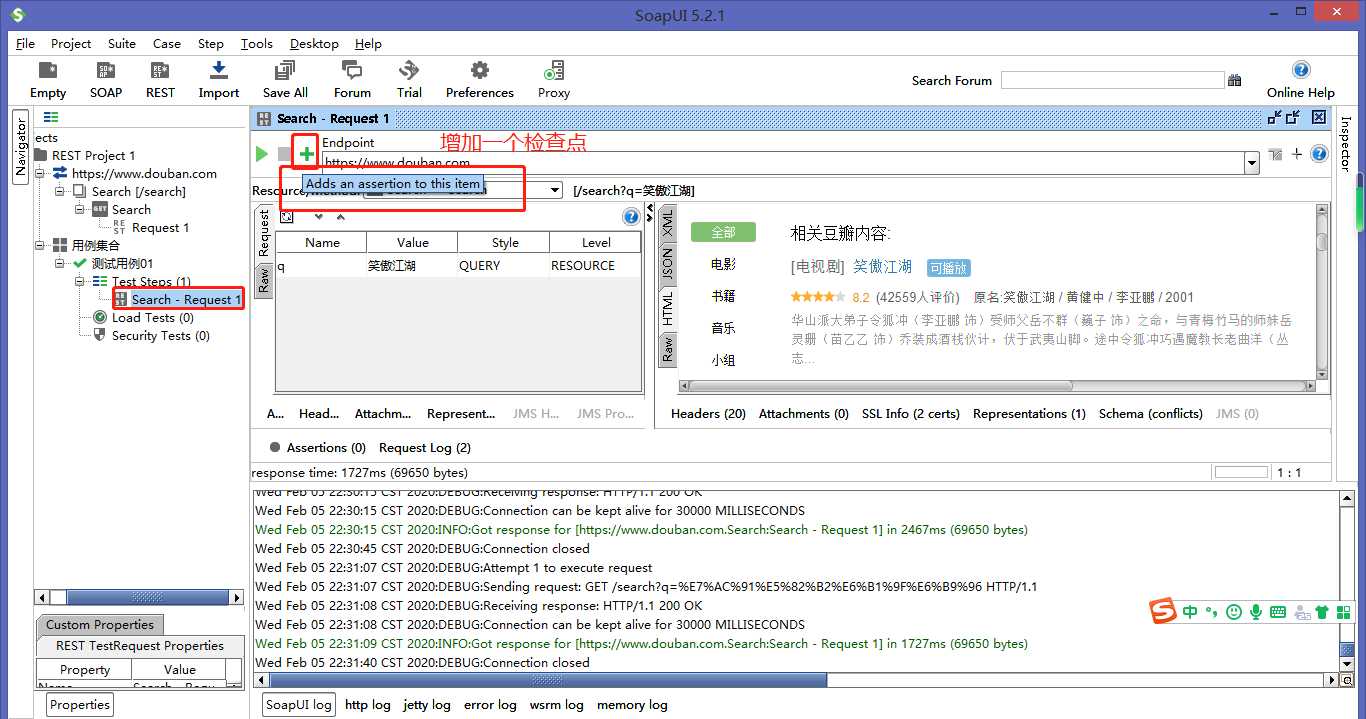Viewport: 1366px width, 719px height.
Task: Click the forum search binoculars icon
Action: 1234,80
